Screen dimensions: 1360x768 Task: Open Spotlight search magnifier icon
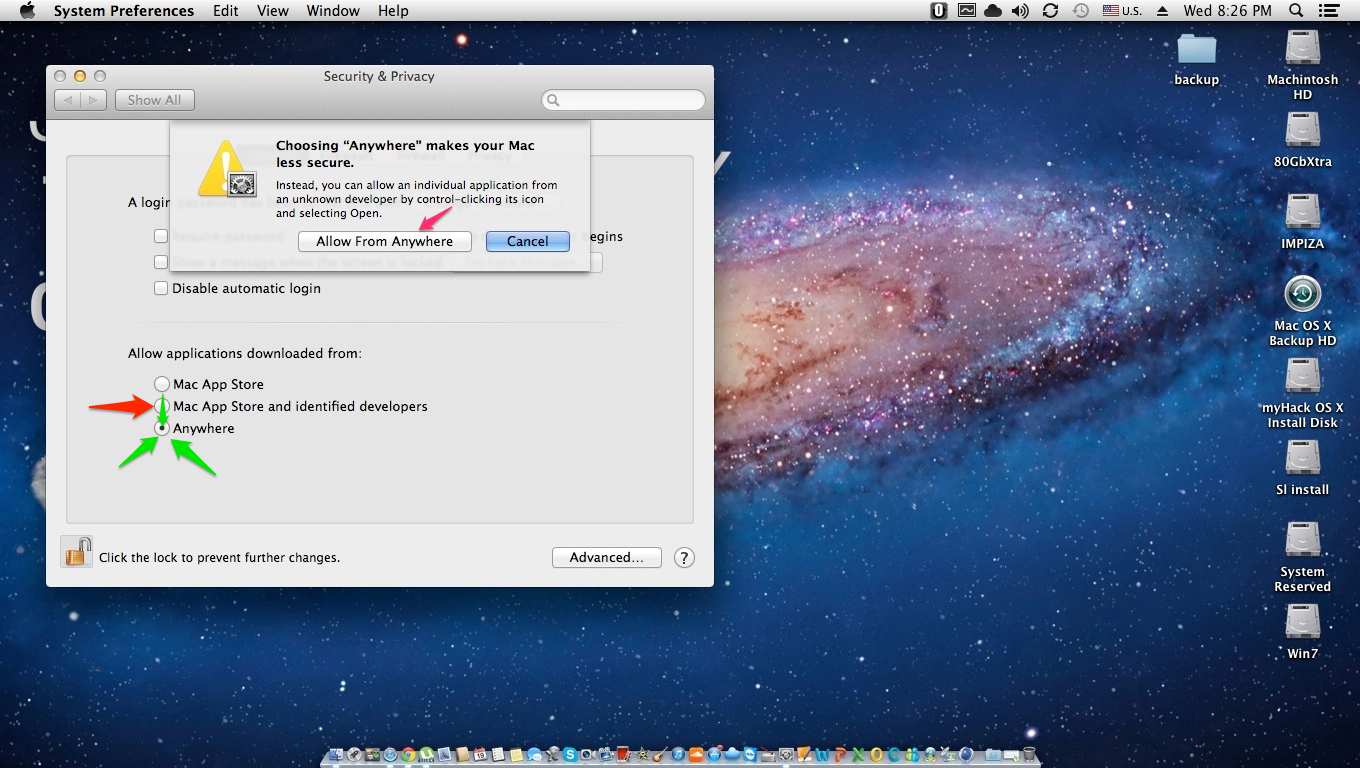pyautogui.click(x=1296, y=11)
